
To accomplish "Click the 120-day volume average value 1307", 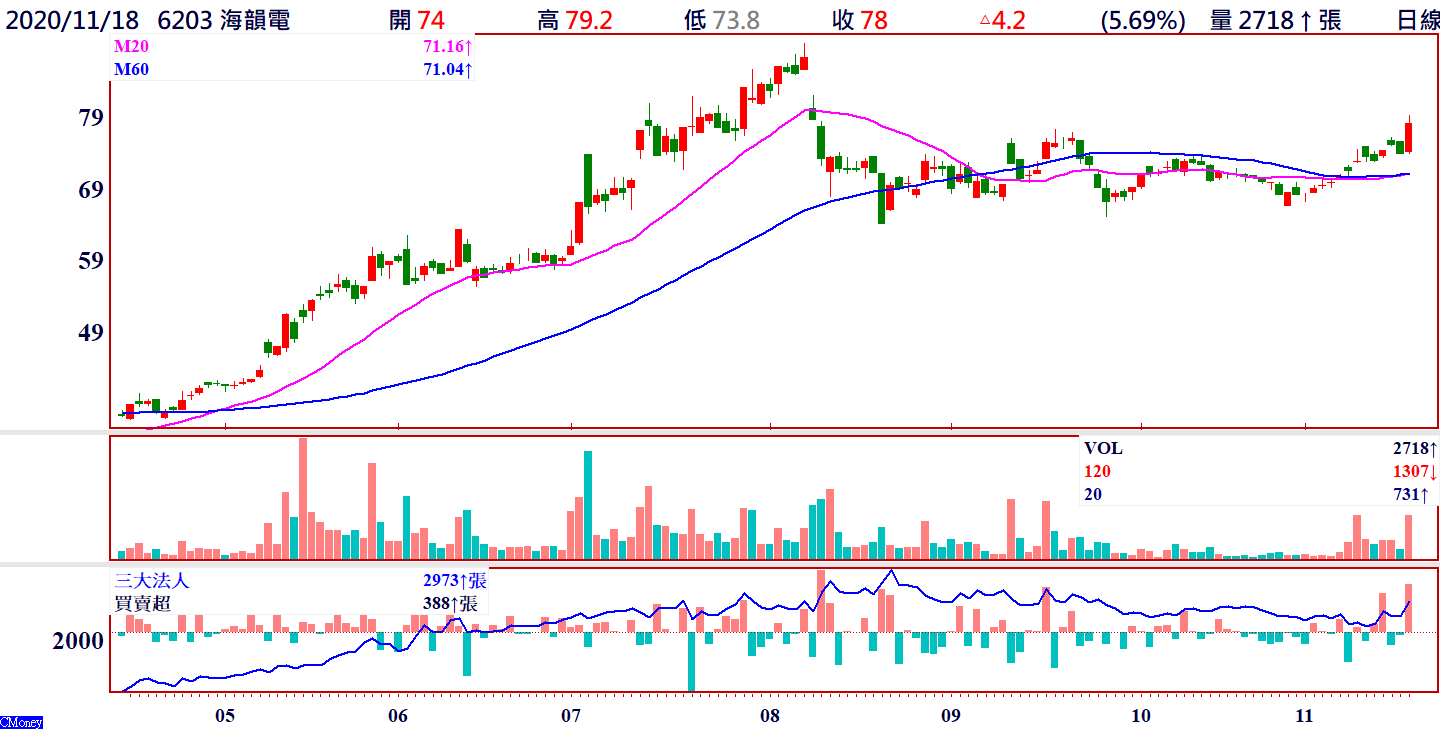I will point(1410,471).
